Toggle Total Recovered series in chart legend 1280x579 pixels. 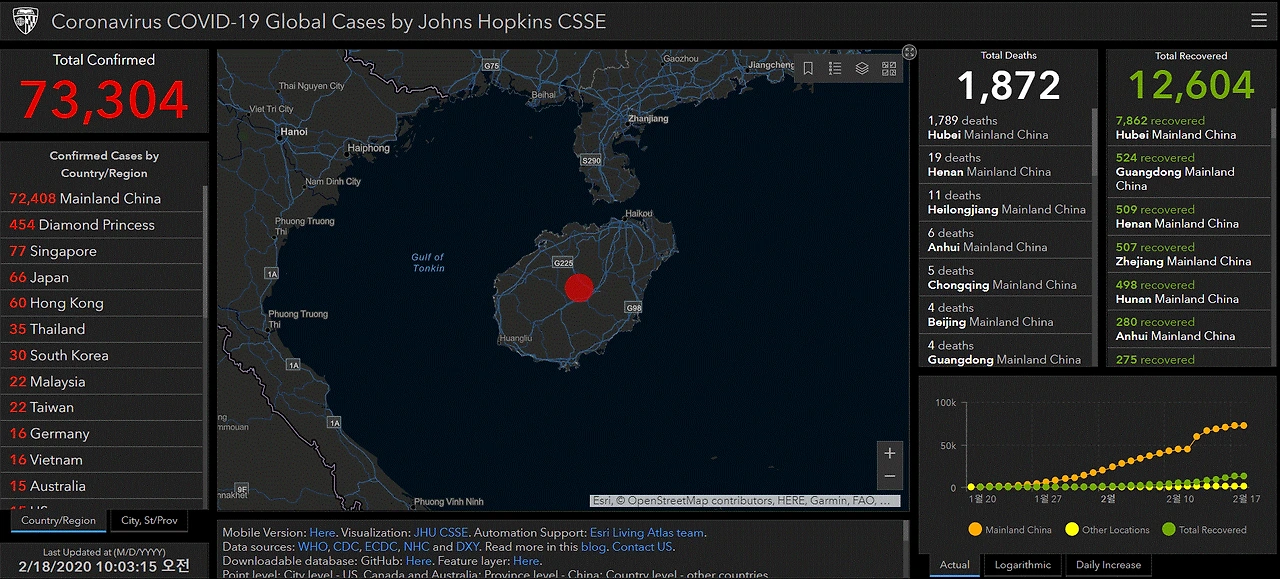point(1203,529)
